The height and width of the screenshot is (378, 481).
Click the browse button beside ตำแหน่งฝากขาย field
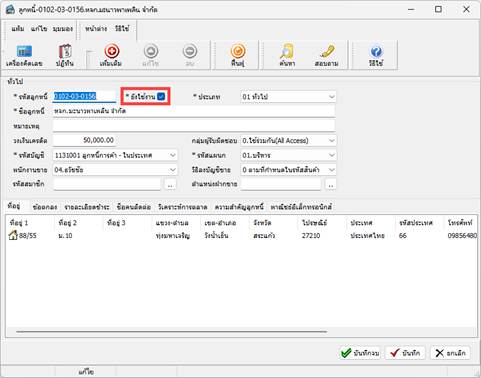(331, 184)
